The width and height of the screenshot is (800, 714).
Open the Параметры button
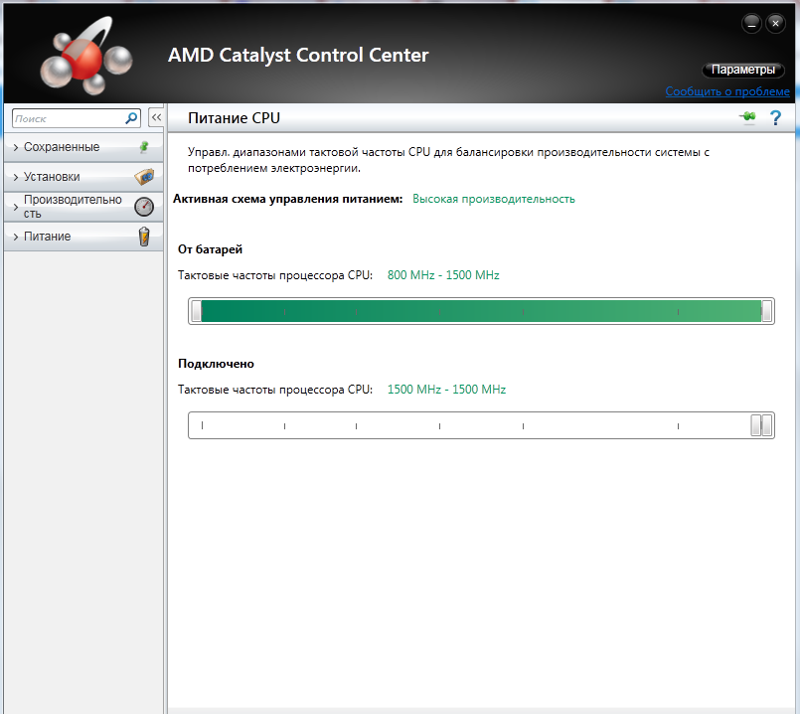pyautogui.click(x=743, y=69)
